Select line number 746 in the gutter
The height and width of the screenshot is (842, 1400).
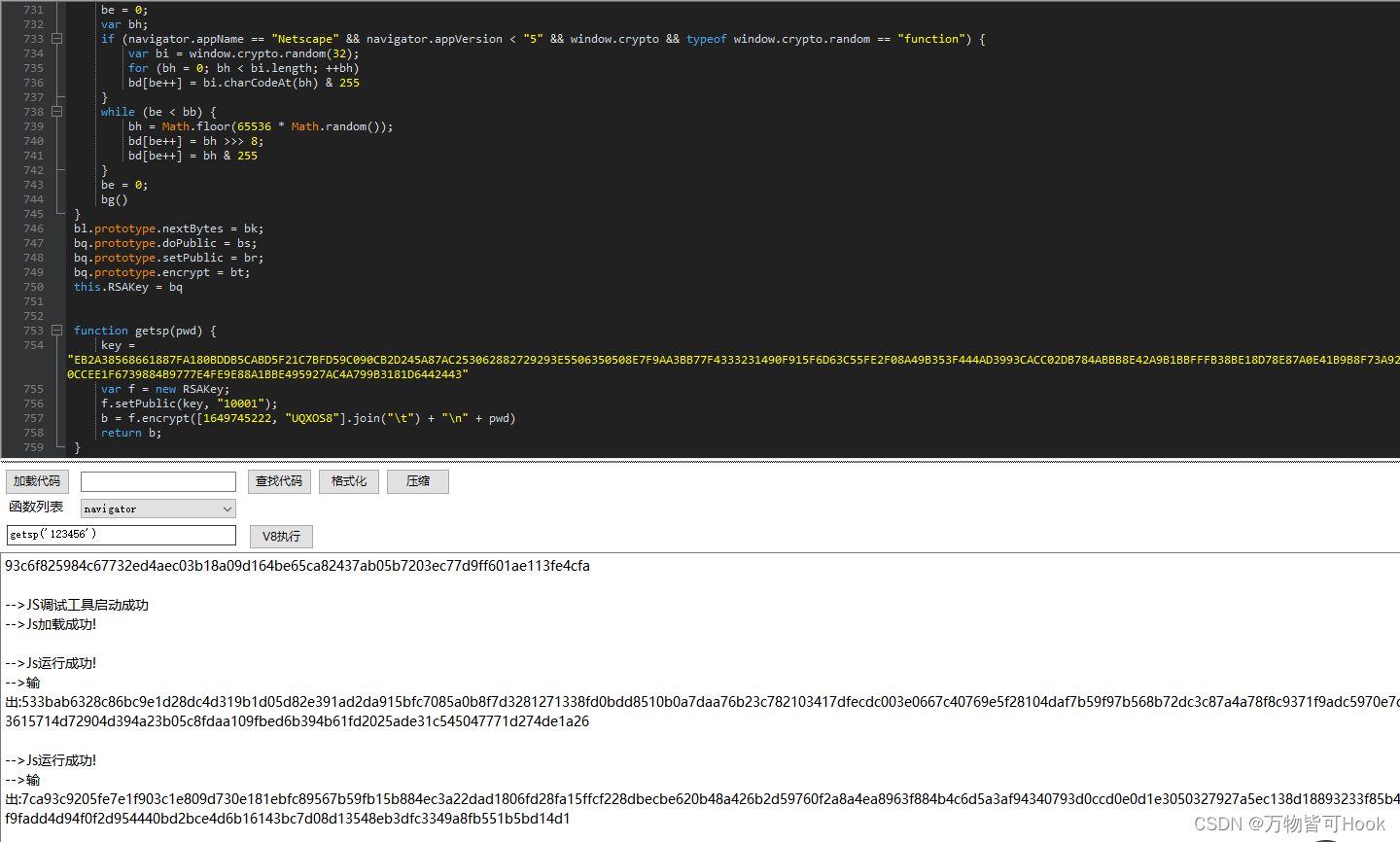34,228
